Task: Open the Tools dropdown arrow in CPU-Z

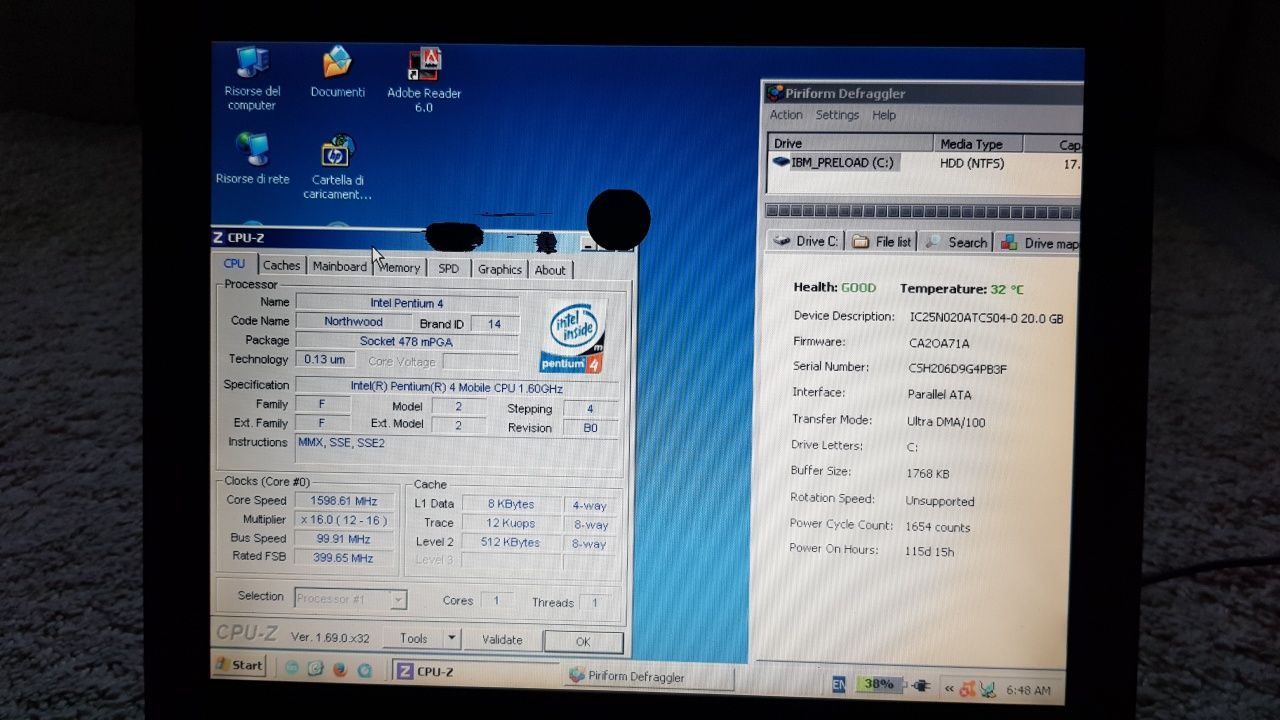Action: coord(451,638)
